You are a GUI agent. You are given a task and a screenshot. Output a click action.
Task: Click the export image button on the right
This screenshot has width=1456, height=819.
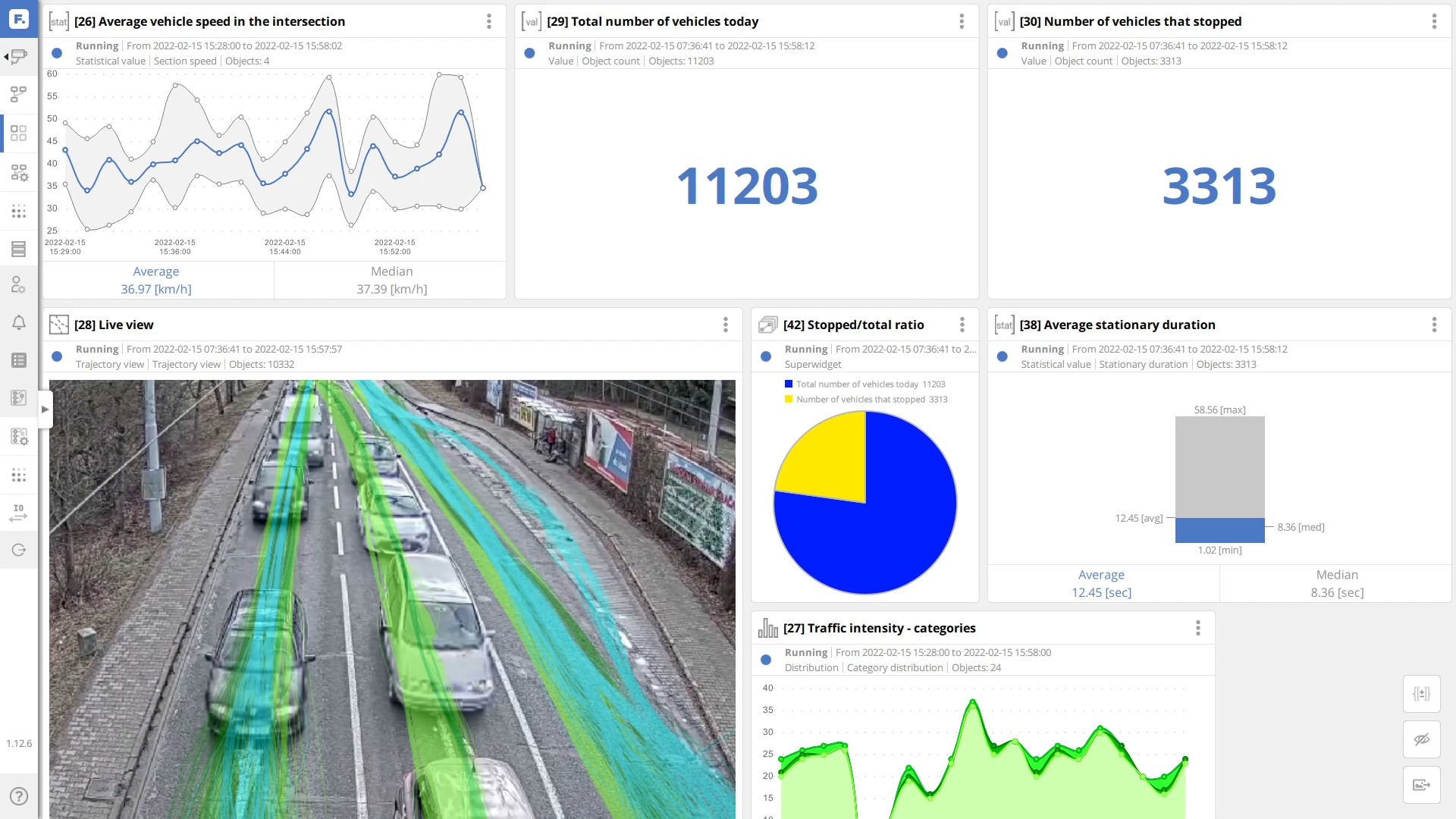1421,785
